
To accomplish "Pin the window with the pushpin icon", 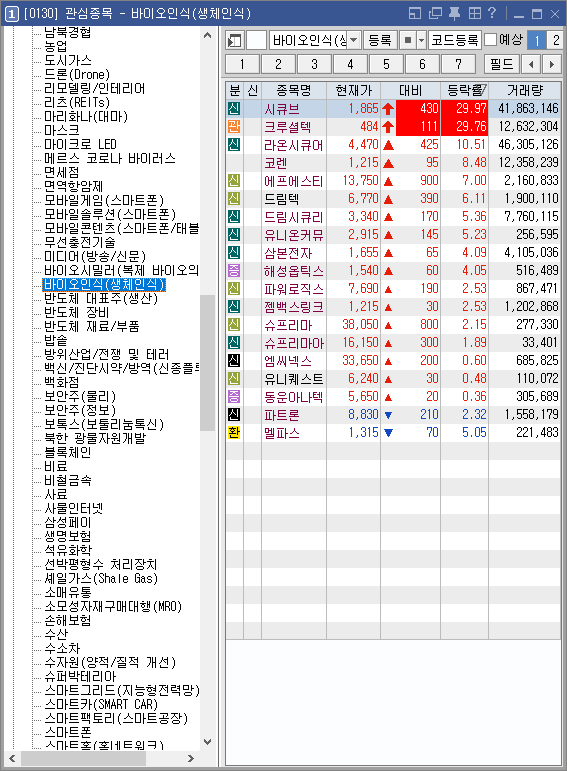I will tap(455, 13).
